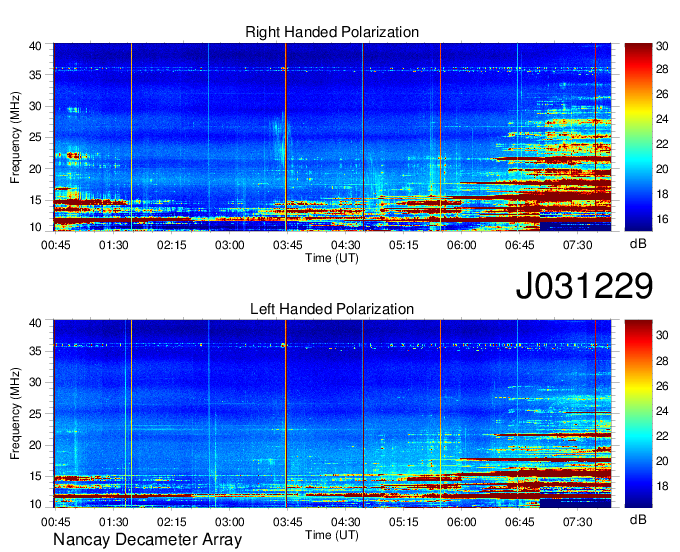Image resolution: width=680 pixels, height=552 pixels.
Task: Click the 02:15 time tick of the right-handed plot
Action: (x=172, y=245)
